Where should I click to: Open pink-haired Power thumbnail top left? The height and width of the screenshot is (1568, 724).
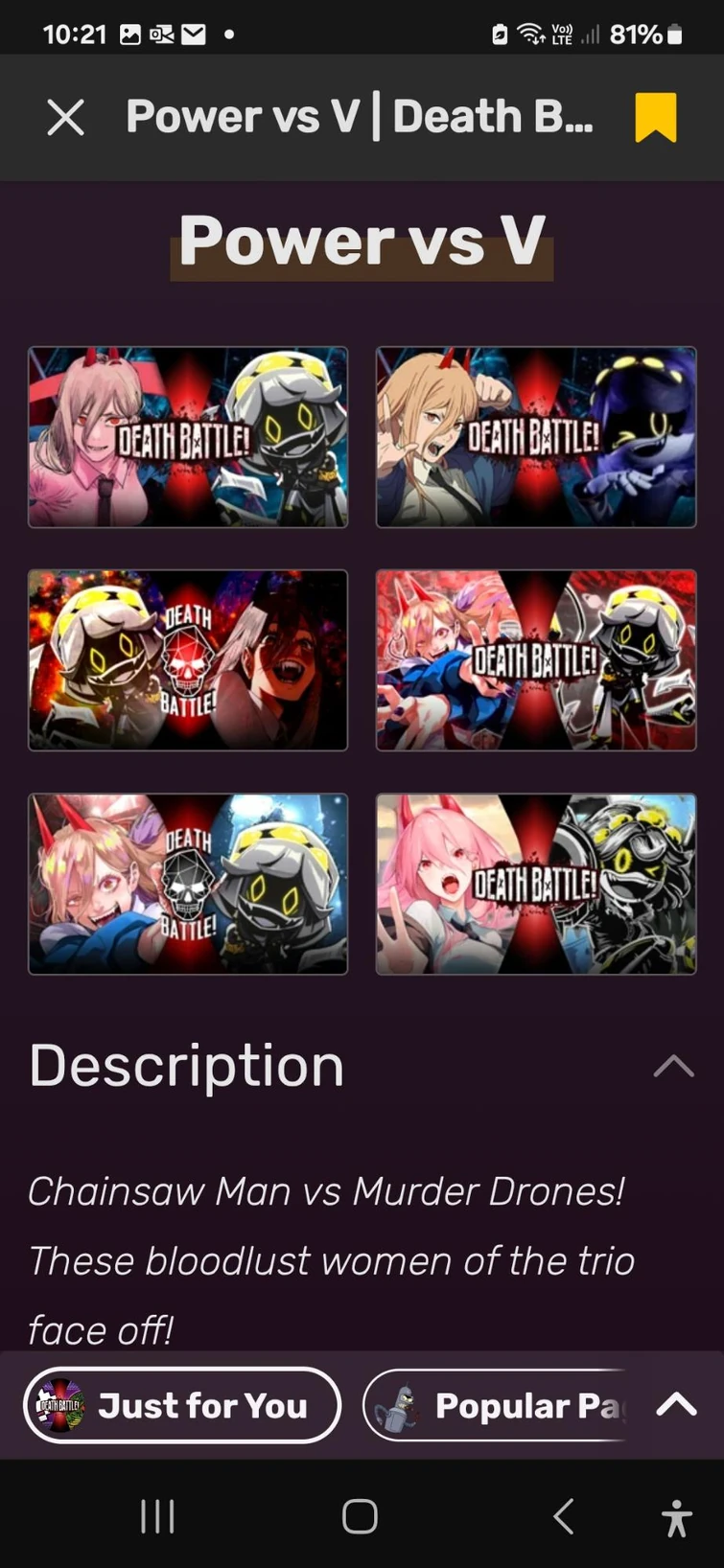click(188, 437)
